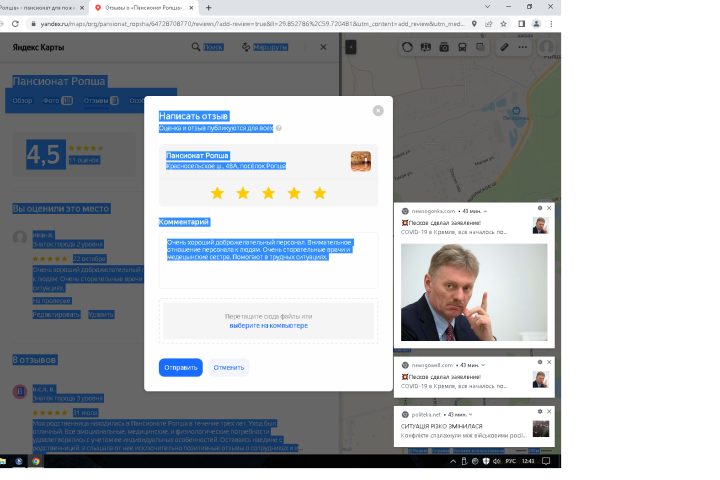
Task: Open Маршруты route planner
Action: tap(264, 47)
